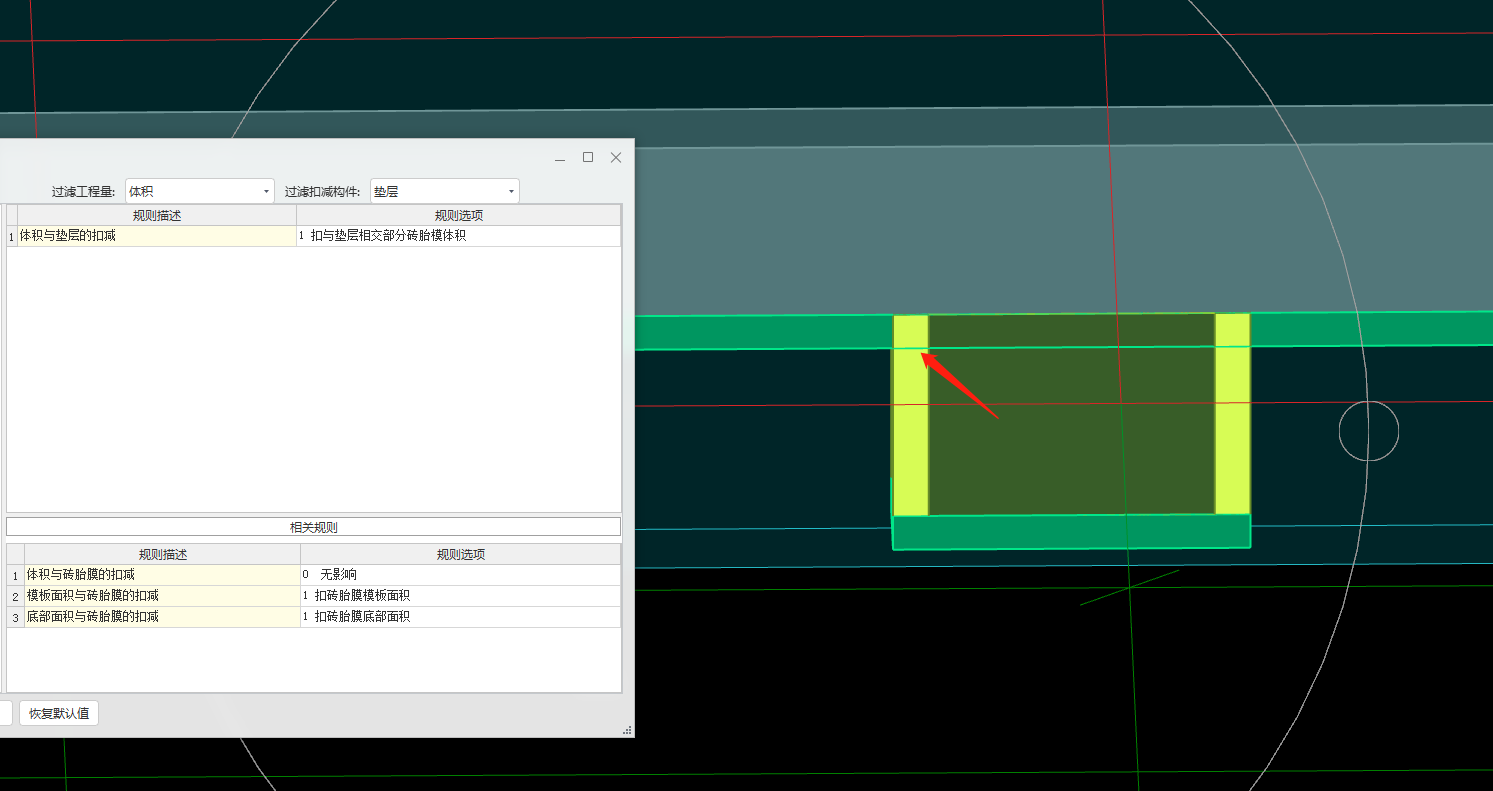Select the row 底部面积与砖胎膜的扣减
The width and height of the screenshot is (1493, 791).
pos(162,617)
